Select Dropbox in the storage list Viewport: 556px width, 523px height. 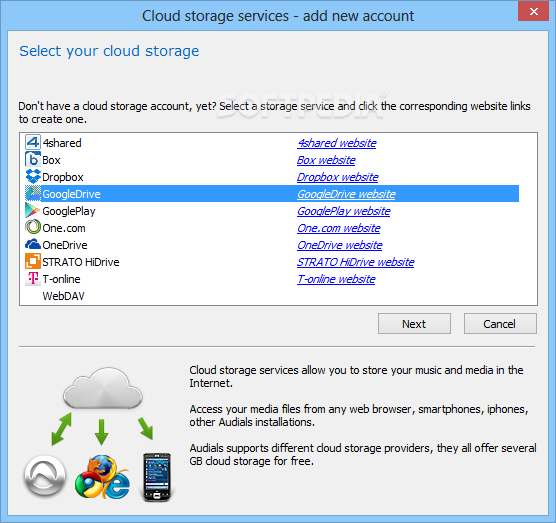click(63, 177)
